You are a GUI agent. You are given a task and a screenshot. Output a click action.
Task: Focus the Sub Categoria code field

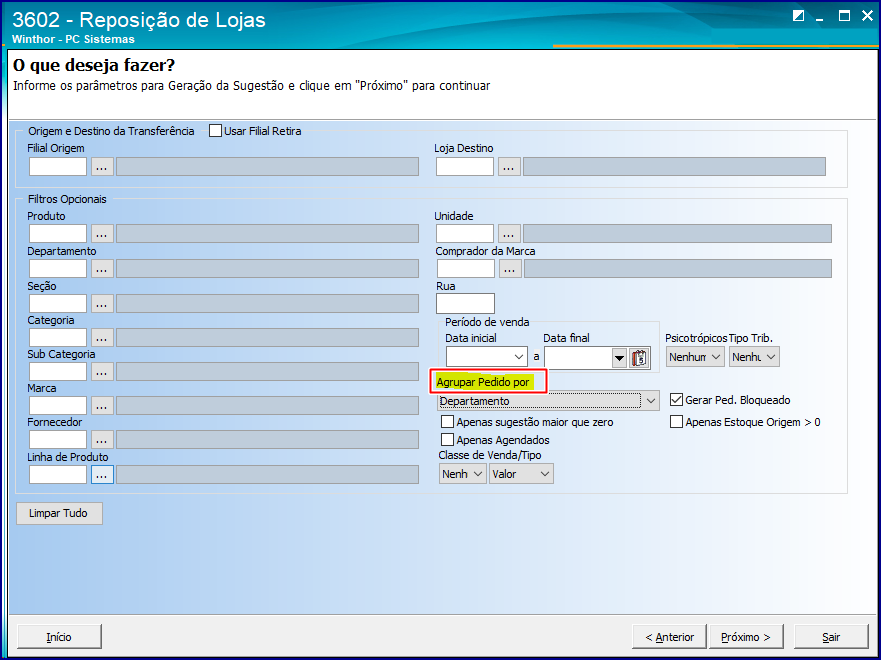pos(58,371)
